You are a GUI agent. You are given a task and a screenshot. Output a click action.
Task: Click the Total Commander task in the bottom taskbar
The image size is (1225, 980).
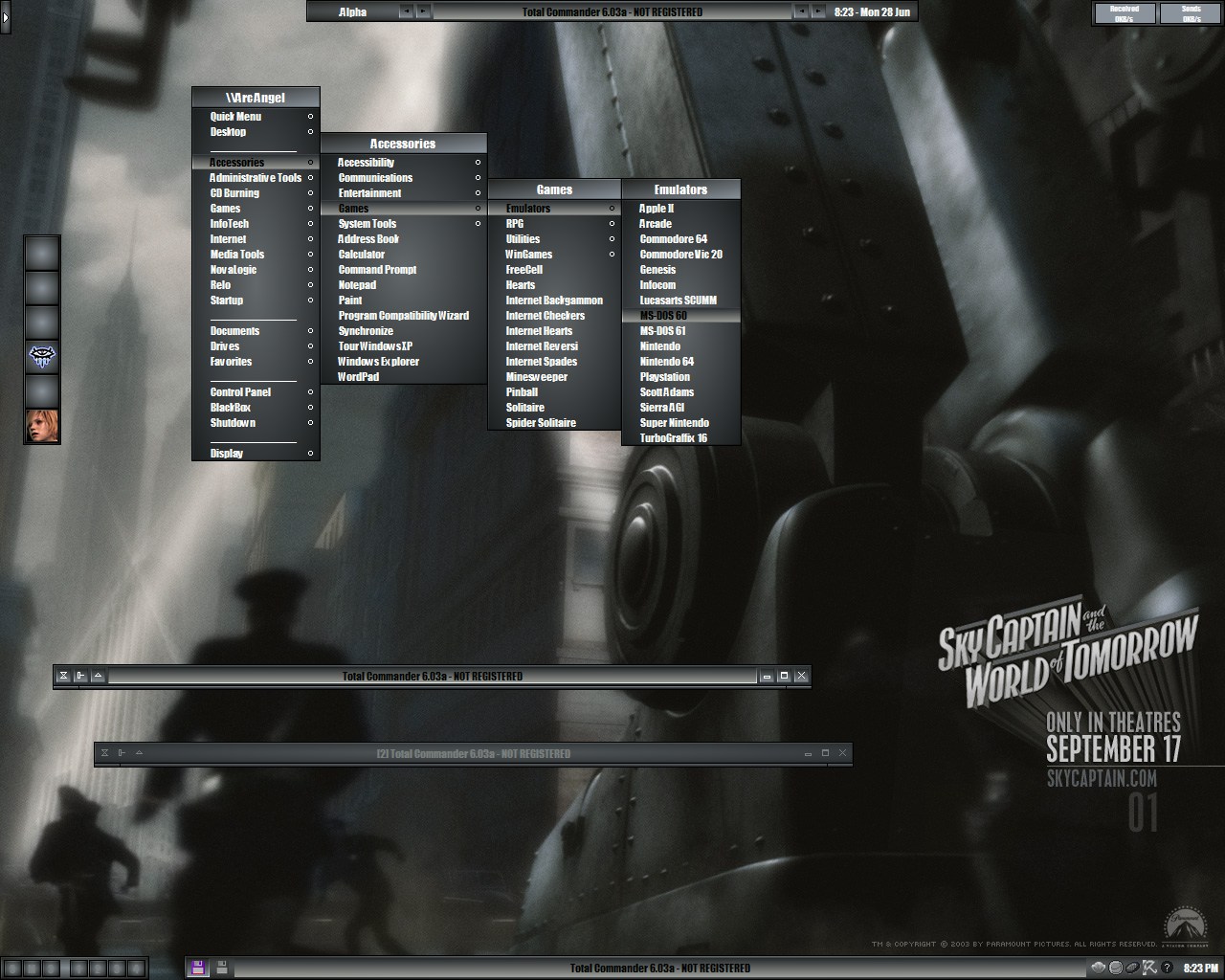tap(659, 968)
